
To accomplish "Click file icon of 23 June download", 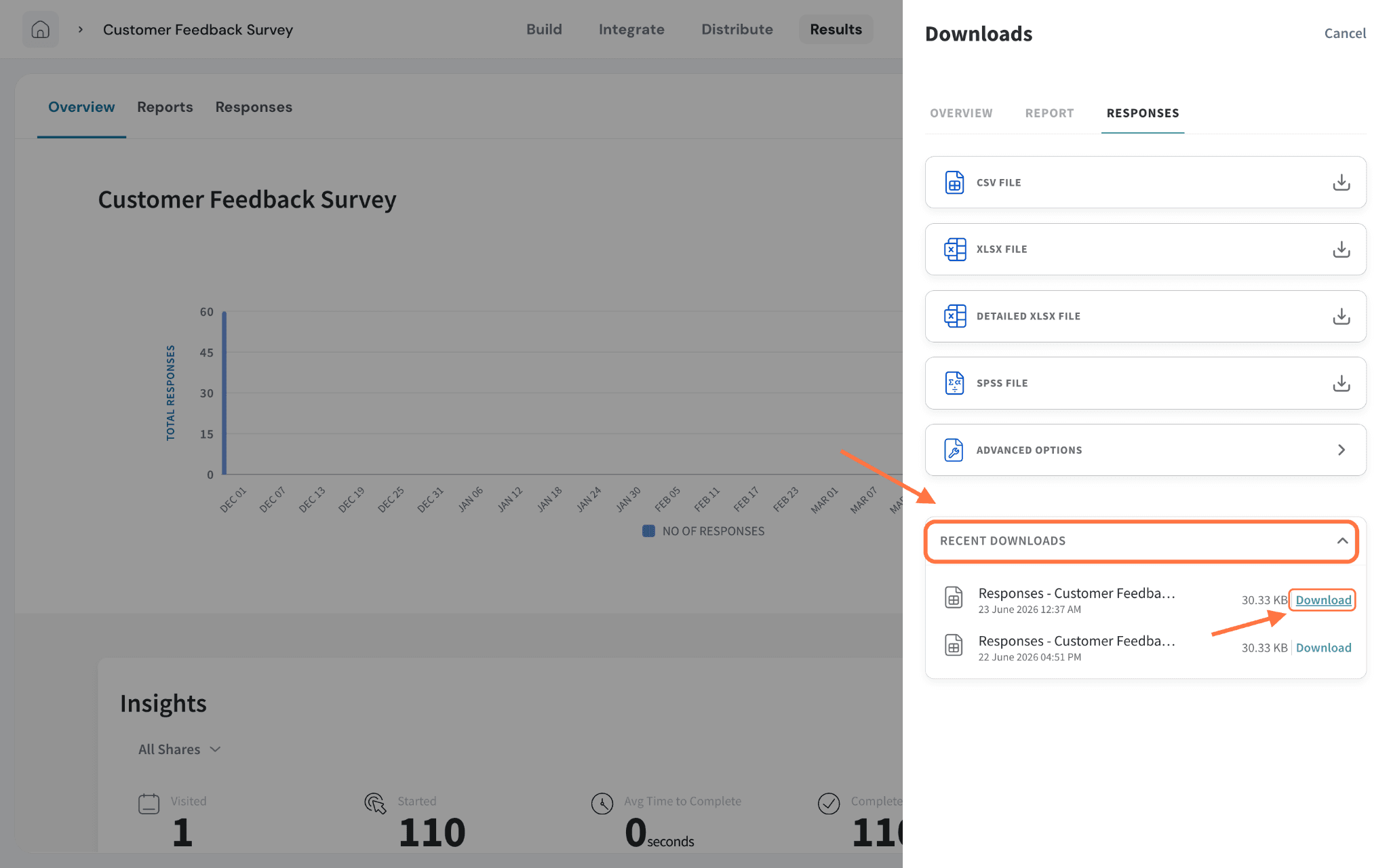I will (954, 597).
